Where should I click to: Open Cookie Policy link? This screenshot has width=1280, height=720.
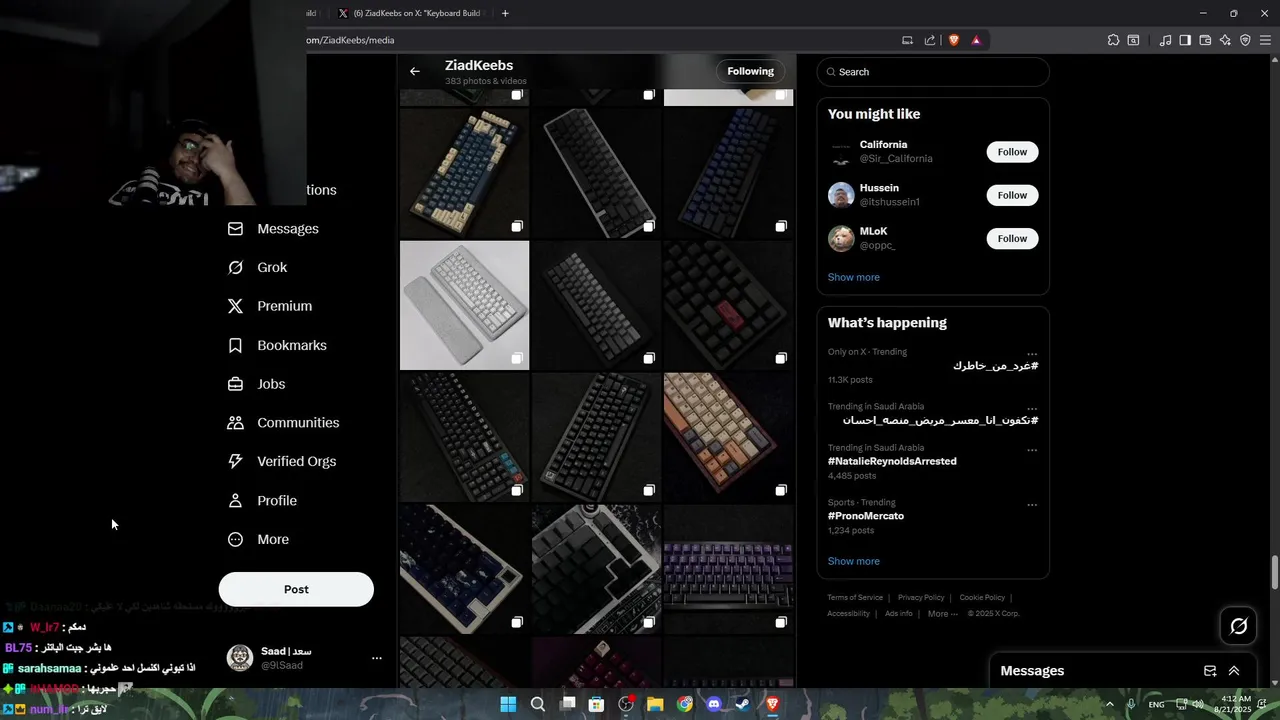[x=982, y=598]
